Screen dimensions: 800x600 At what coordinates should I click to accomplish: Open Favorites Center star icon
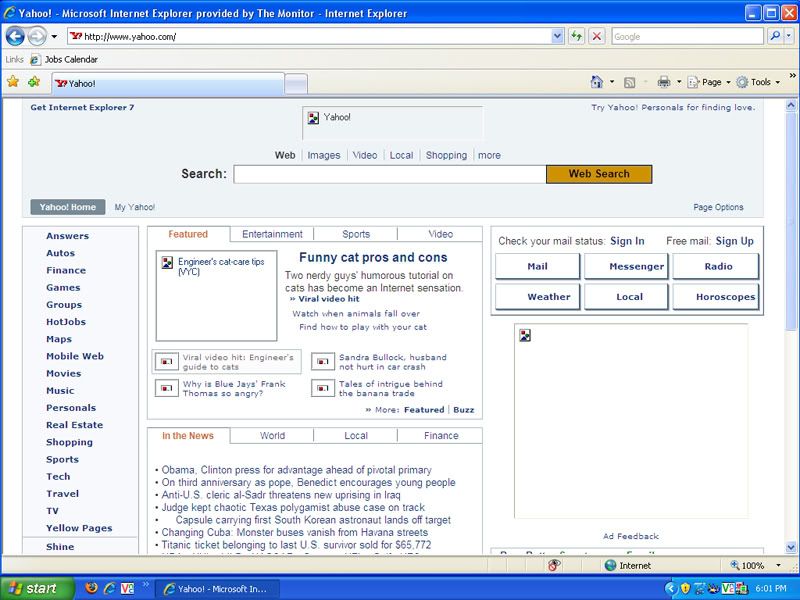(x=13, y=82)
